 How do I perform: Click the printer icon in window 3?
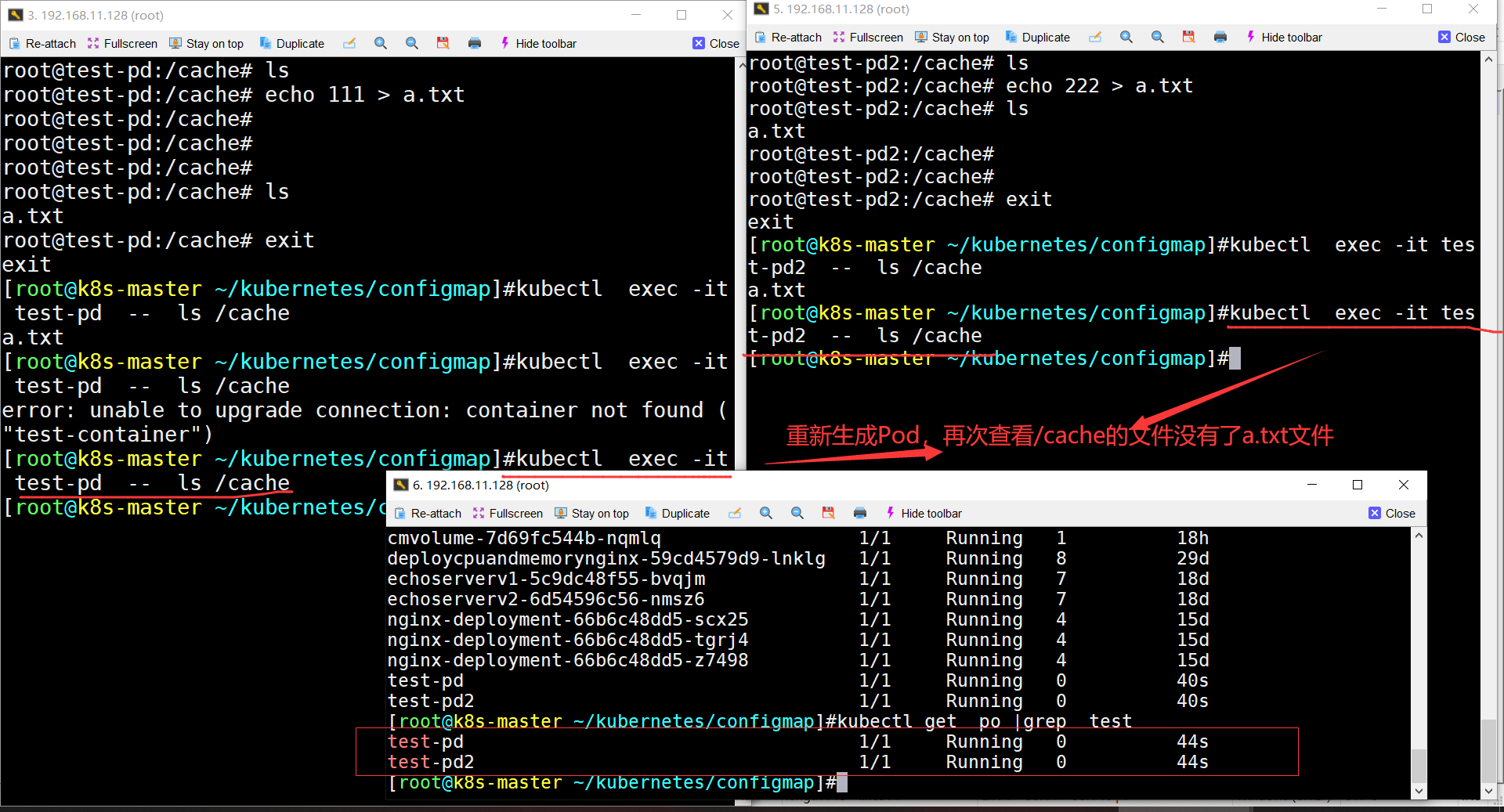point(475,44)
